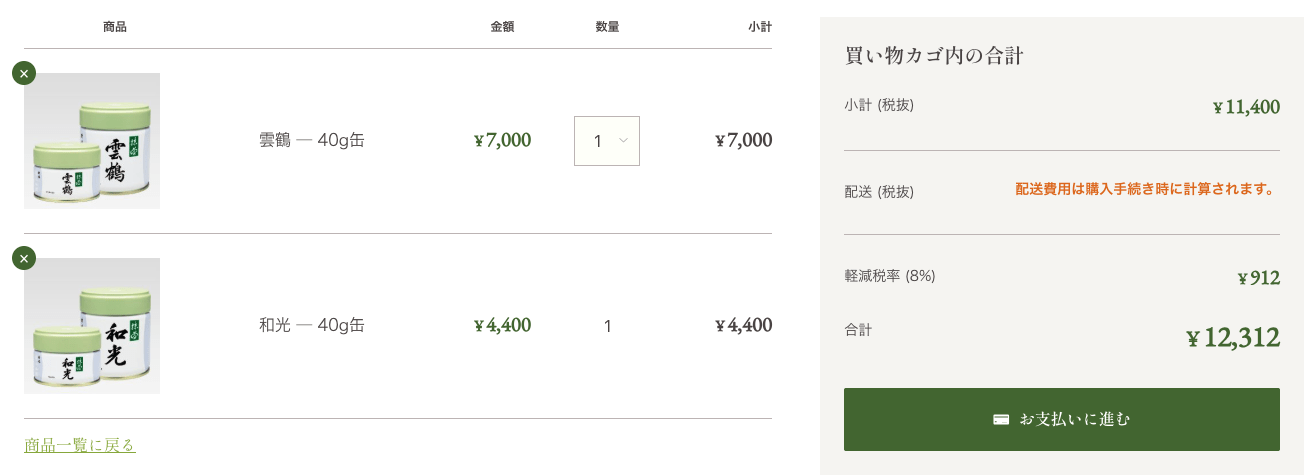Click the 買い物カゴ内の合計 heading
Screen dimensions: 1316x476
click(933, 56)
